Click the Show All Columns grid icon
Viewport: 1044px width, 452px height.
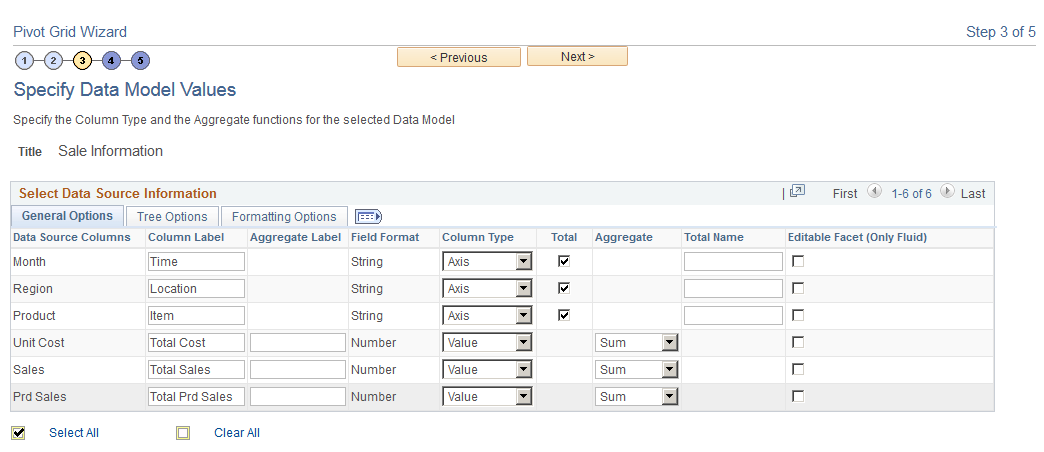point(369,216)
